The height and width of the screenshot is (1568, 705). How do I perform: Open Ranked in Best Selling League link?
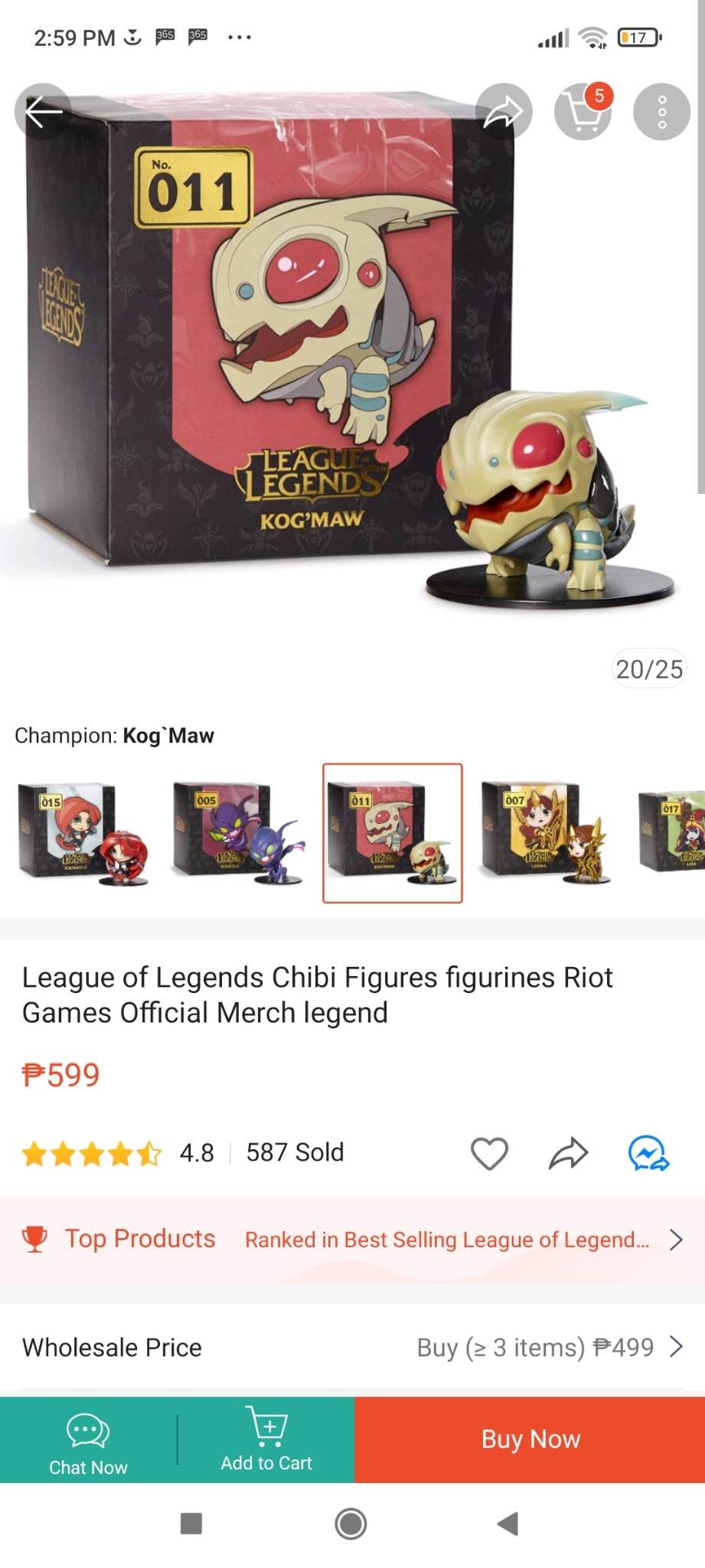click(x=447, y=1240)
